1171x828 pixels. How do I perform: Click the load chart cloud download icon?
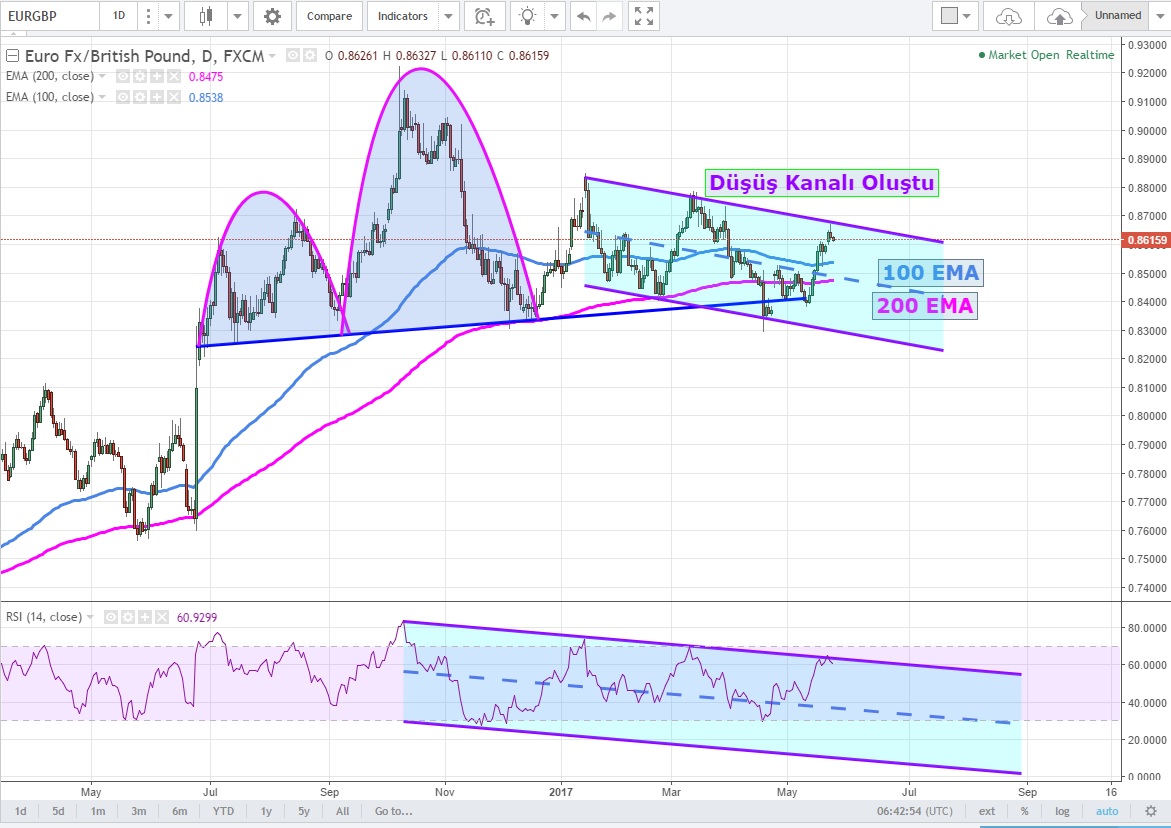click(1010, 16)
